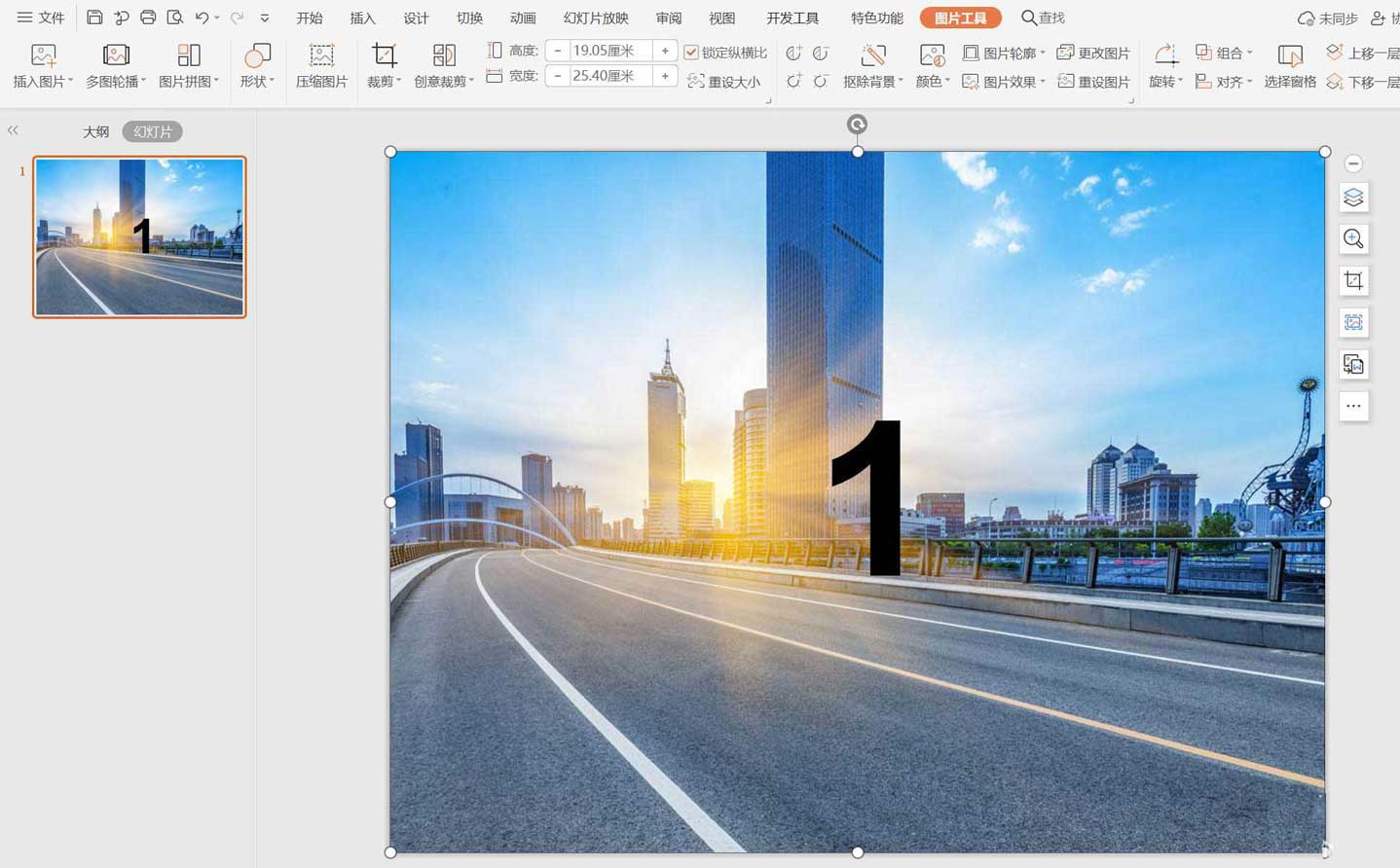The image size is (1400, 868).
Task: Click the layers icon in floating sidebar
Action: point(1353,198)
